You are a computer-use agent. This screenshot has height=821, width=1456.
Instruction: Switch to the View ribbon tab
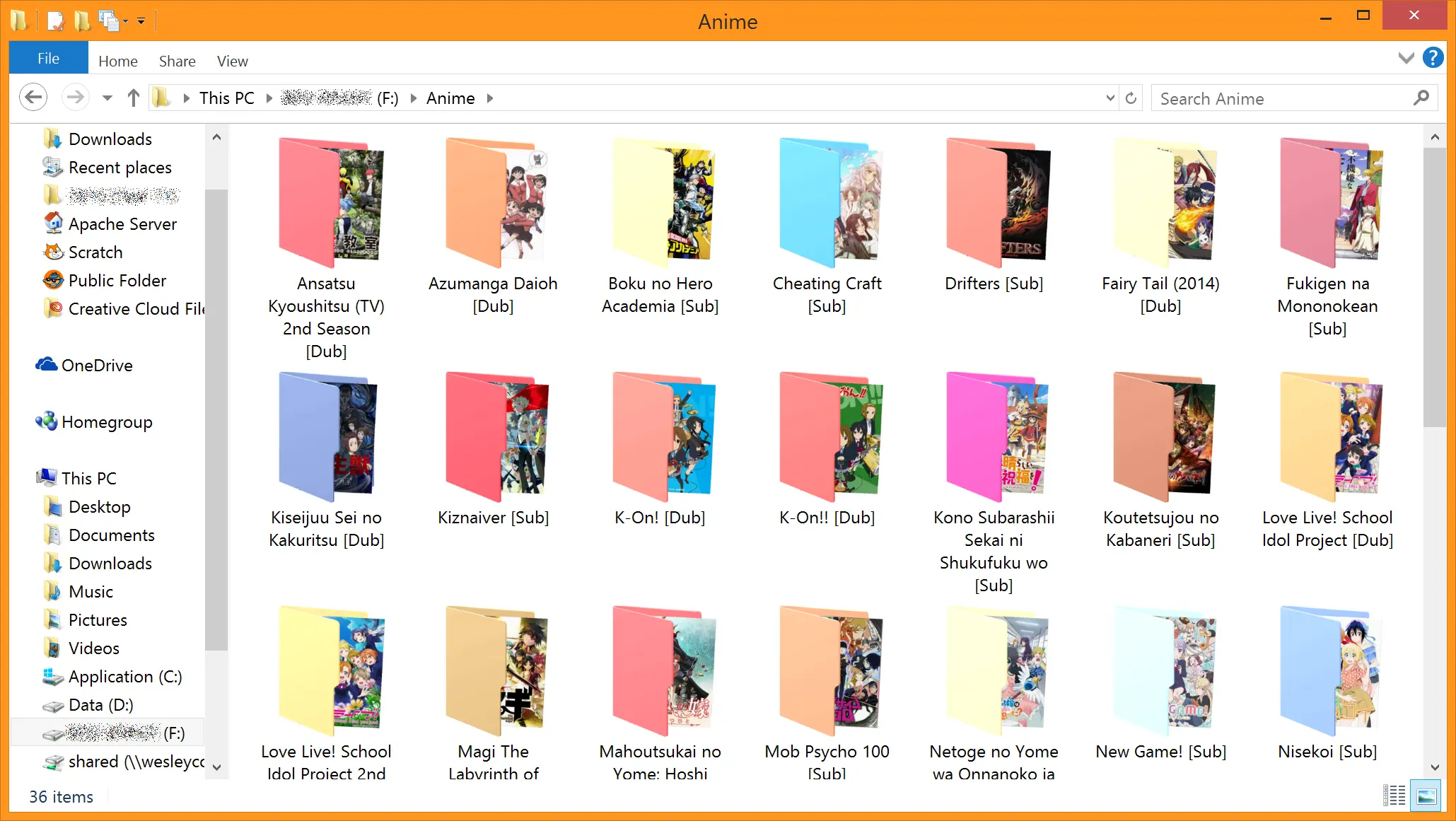pos(232,61)
